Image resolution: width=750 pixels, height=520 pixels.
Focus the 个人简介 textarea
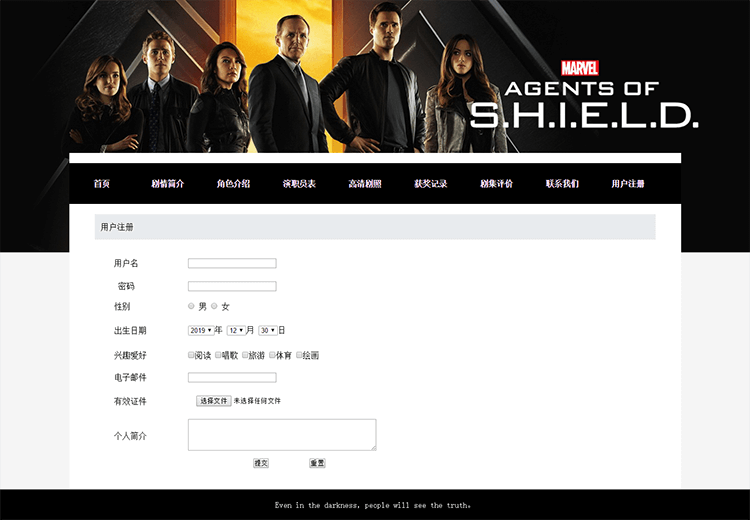pyautogui.click(x=282, y=435)
